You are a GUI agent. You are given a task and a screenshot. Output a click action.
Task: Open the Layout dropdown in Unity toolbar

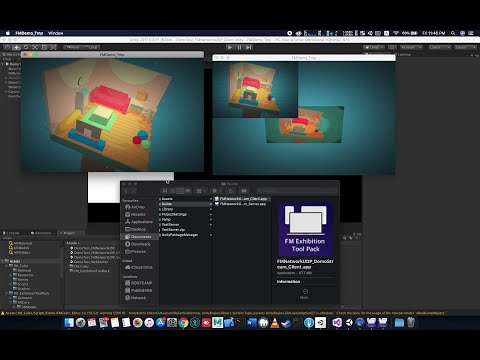pyautogui.click(x=465, y=47)
